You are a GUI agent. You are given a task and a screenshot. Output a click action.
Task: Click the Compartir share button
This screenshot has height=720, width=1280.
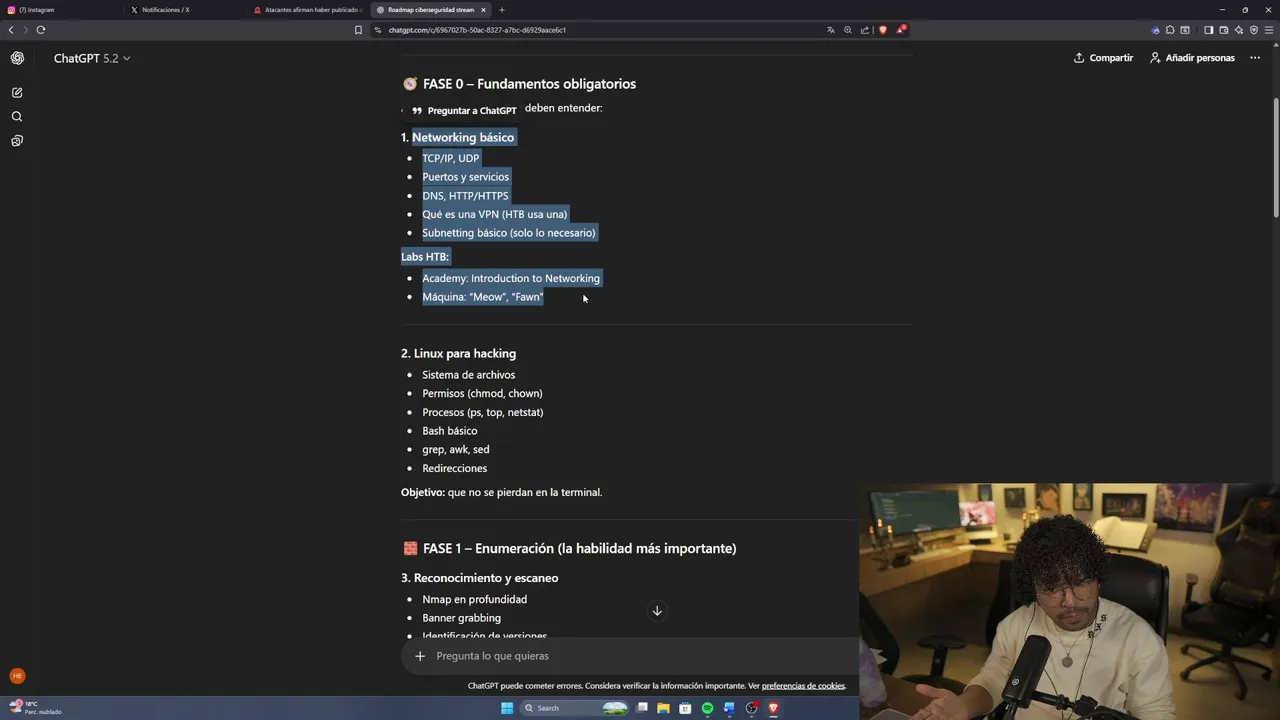point(1103,58)
